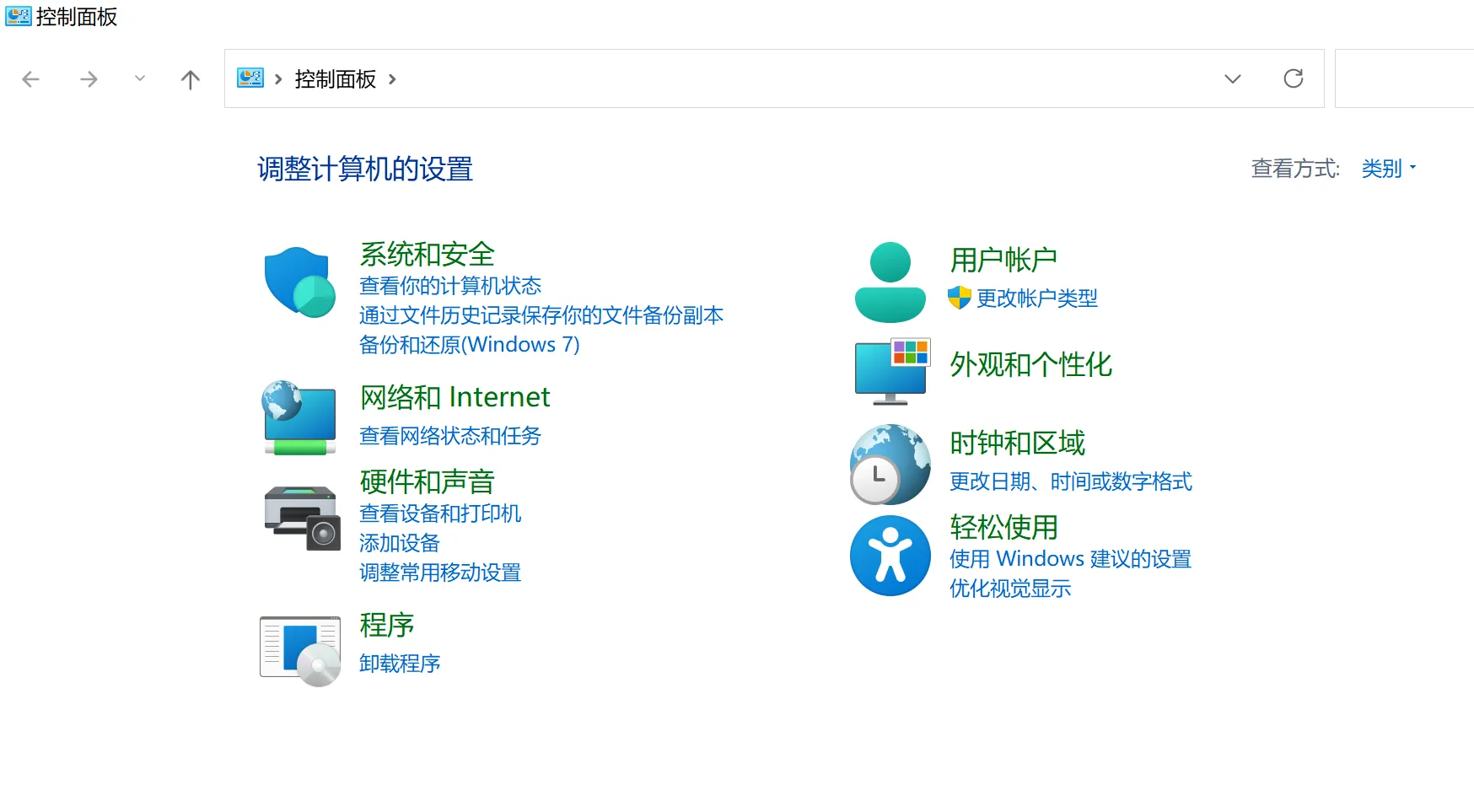Click the 添加设备 link
The height and width of the screenshot is (812, 1474).
399,543
